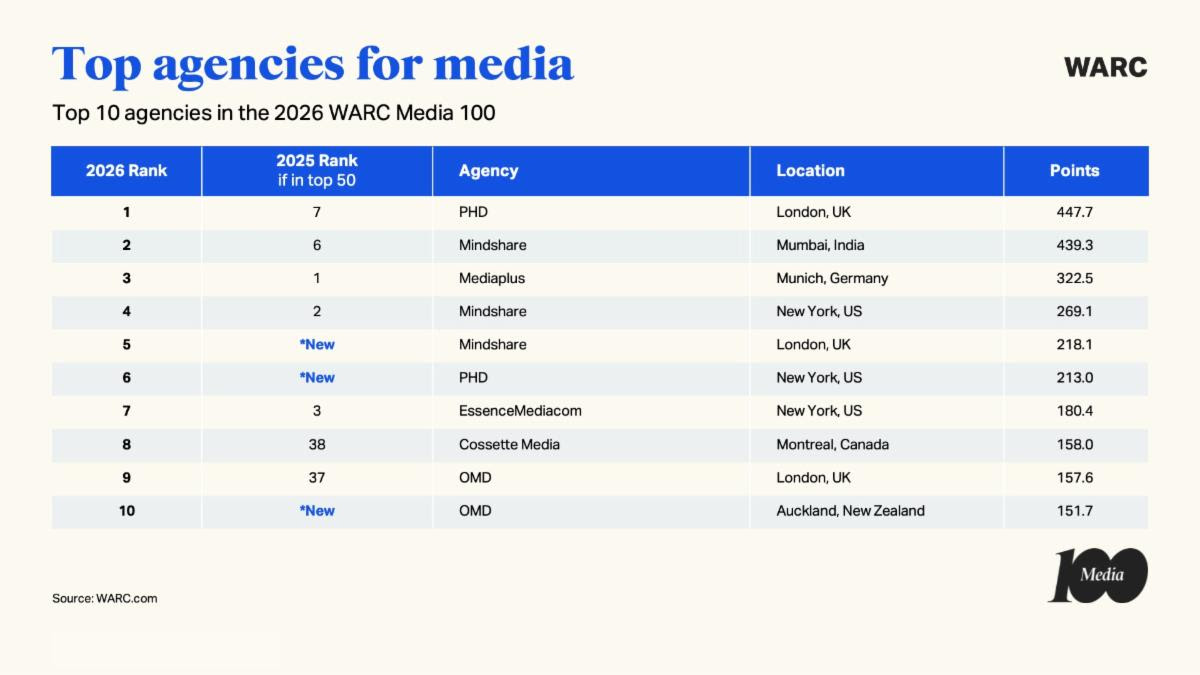
Task: Click the Points column header
Action: click(1075, 170)
